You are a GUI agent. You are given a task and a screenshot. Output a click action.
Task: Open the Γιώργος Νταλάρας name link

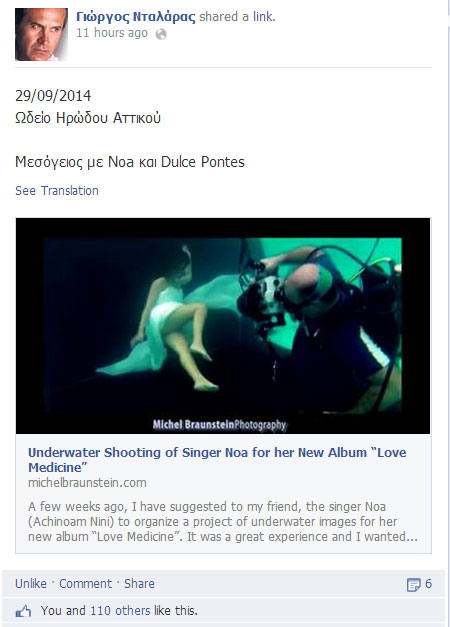click(136, 17)
